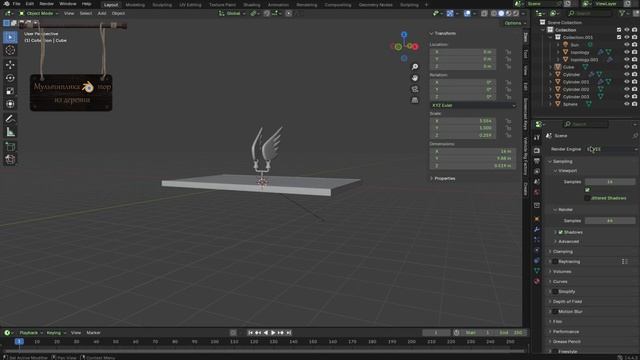Enable the Raytracing checkbox
Image resolution: width=640 pixels, height=360 pixels.
click(x=555, y=262)
